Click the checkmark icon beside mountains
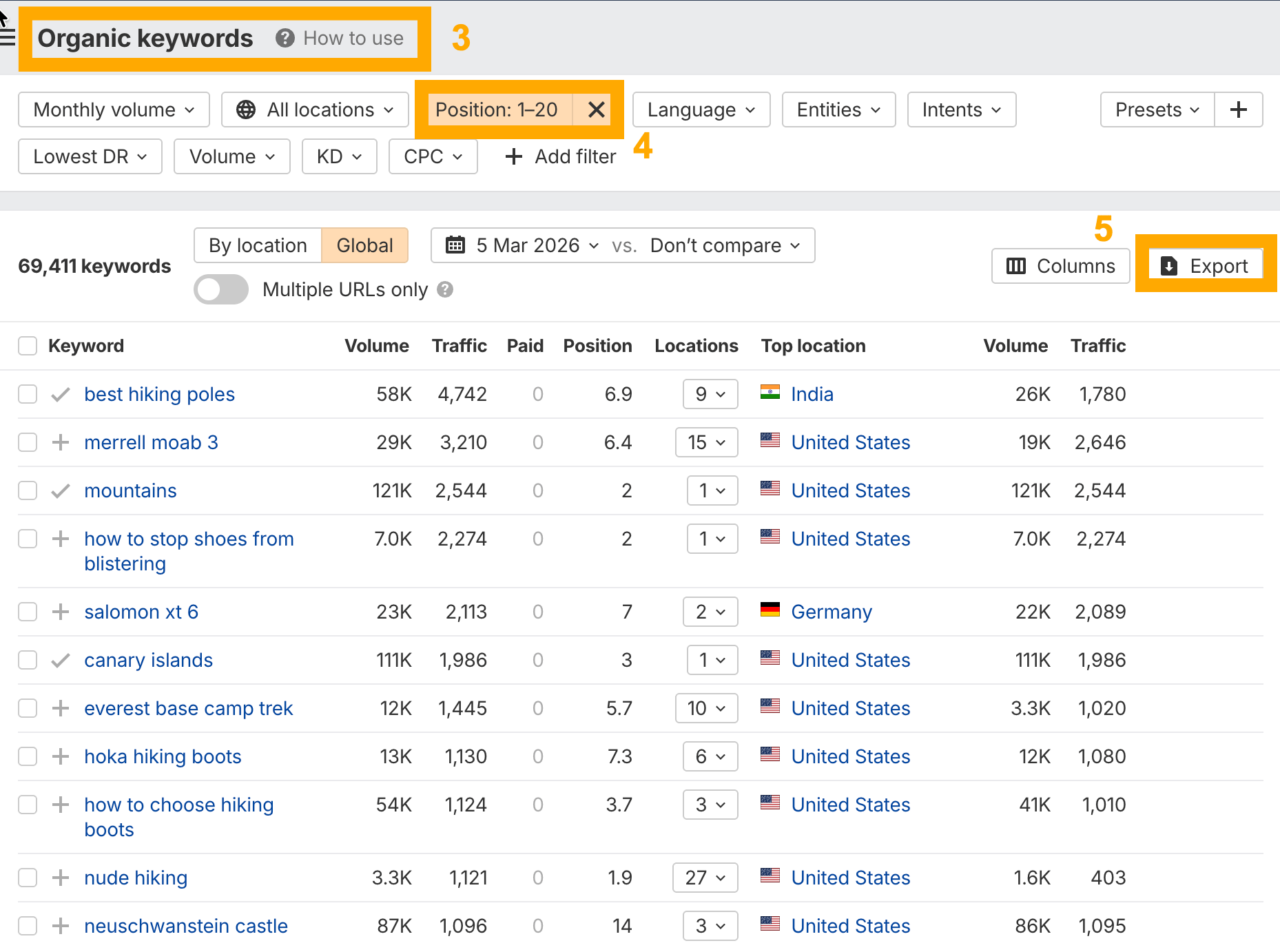This screenshot has width=1280, height=952. point(61,490)
